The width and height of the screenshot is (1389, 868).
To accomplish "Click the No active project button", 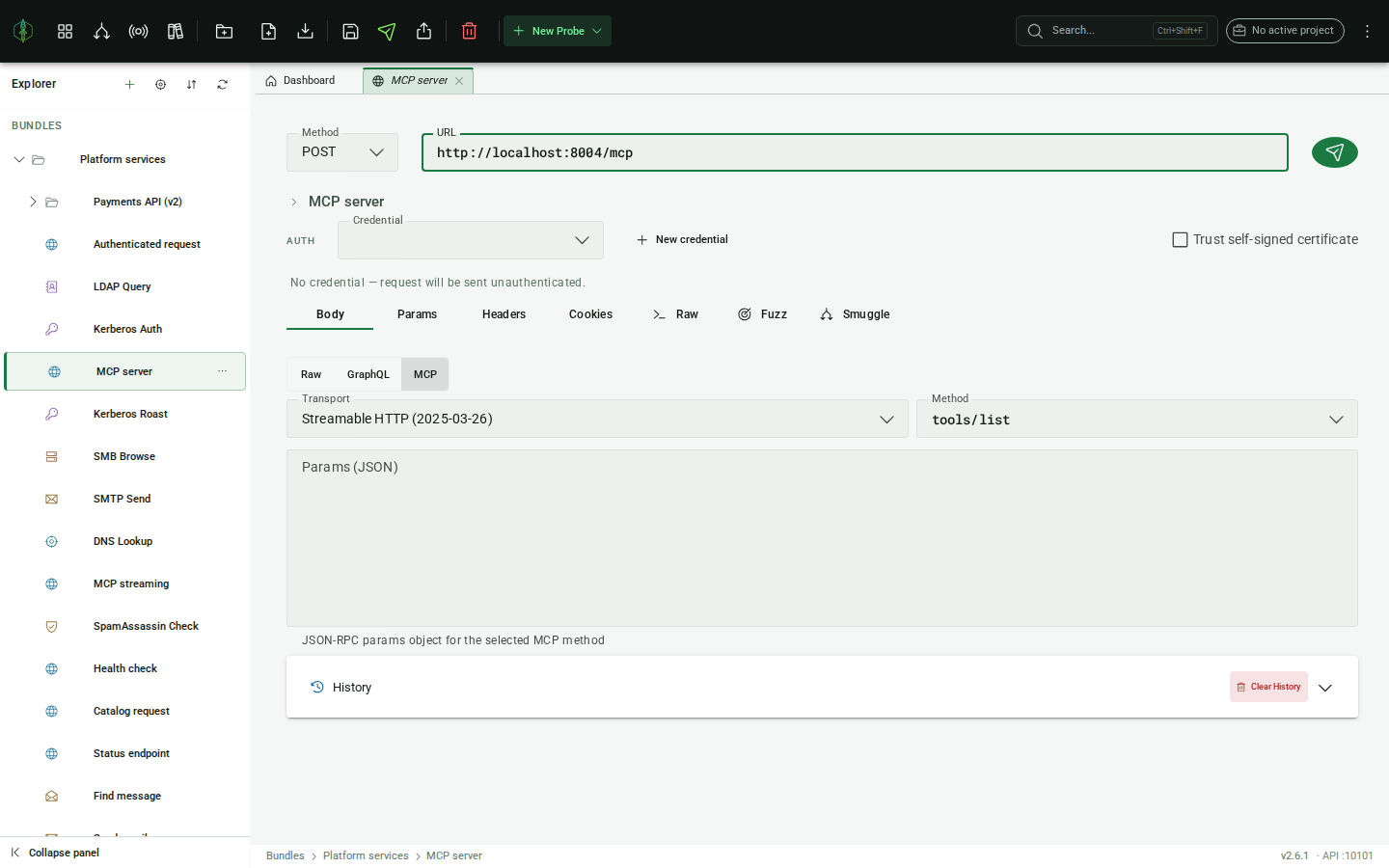I will (x=1285, y=31).
